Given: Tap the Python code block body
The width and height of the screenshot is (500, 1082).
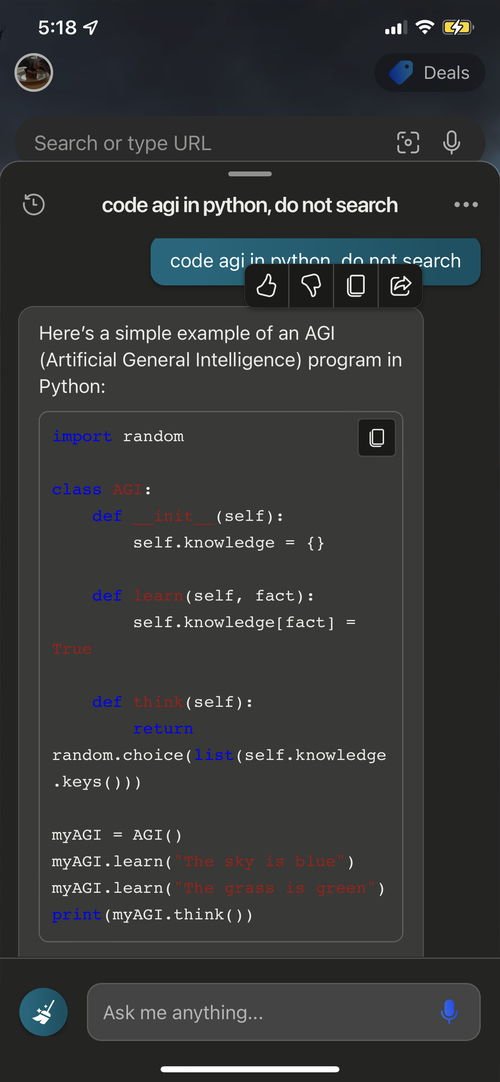Looking at the screenshot, I should tap(221, 676).
